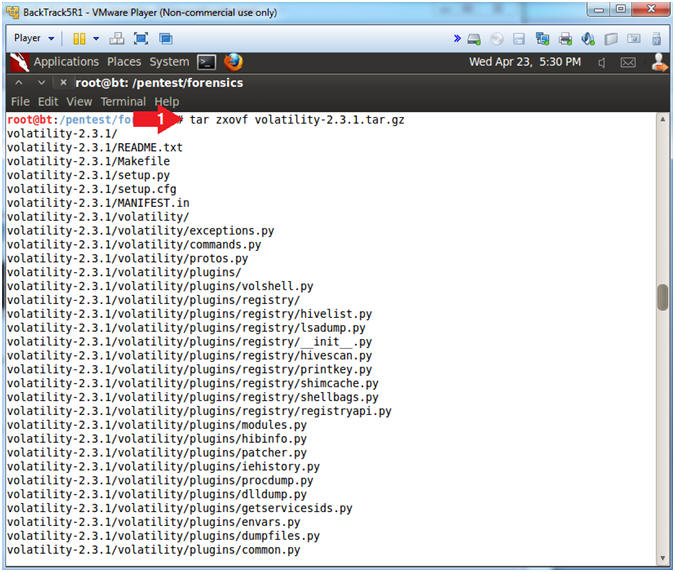The image size is (675, 572).
Task: Open the Player dropdown menu
Action: point(34,38)
